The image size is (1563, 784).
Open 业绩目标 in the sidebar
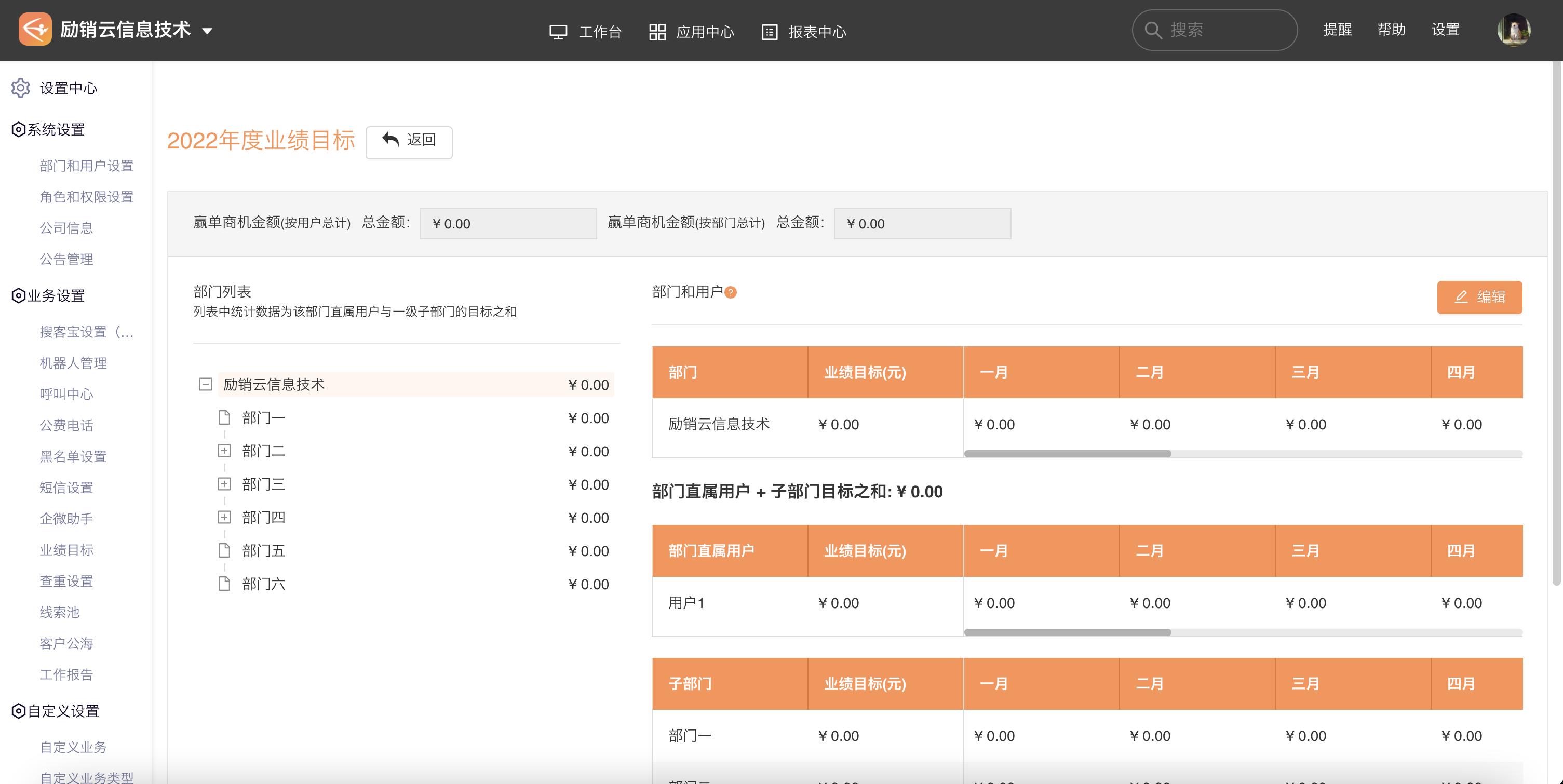click(66, 550)
